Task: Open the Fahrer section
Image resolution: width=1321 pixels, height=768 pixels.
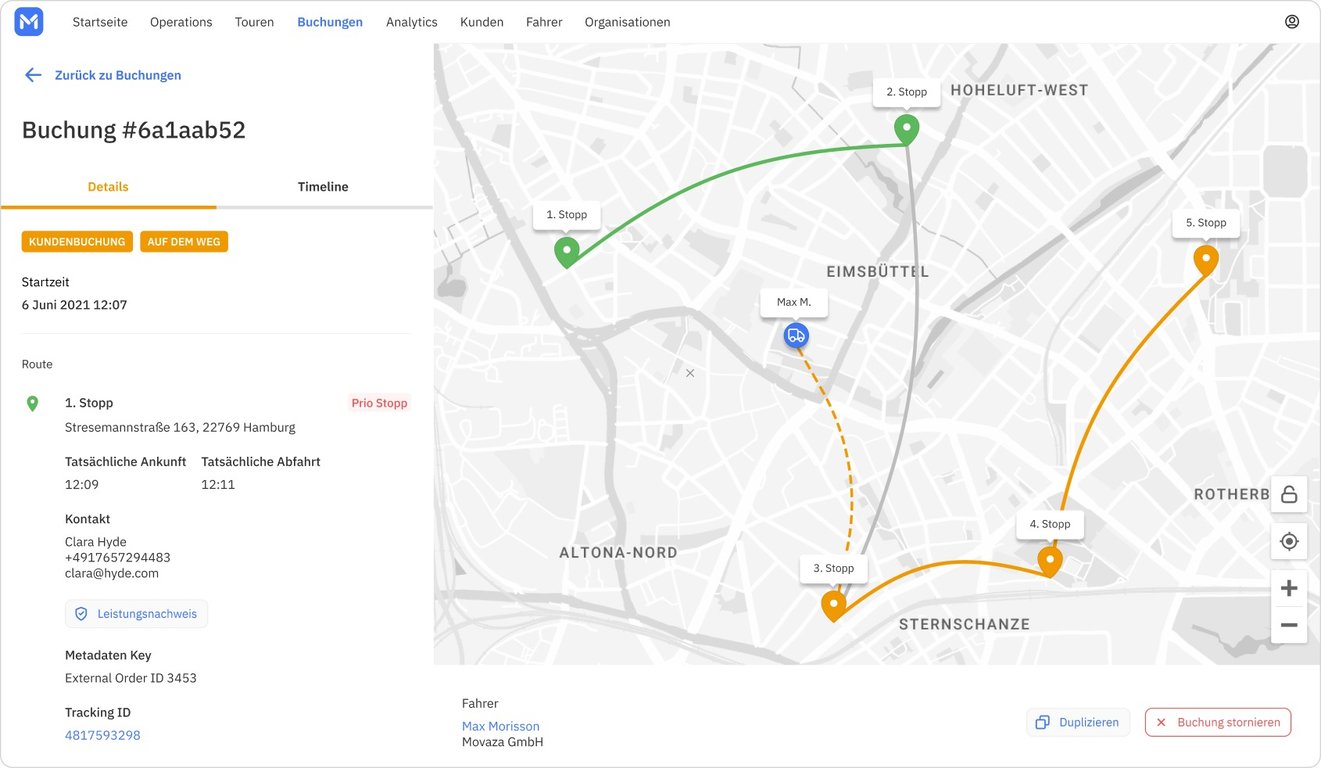Action: [544, 22]
